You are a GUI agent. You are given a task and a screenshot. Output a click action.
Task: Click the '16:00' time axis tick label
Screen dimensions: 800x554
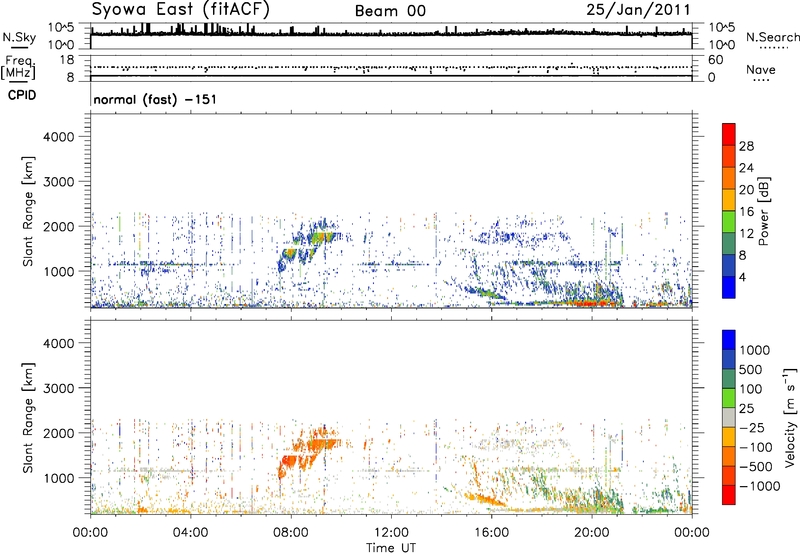[491, 533]
